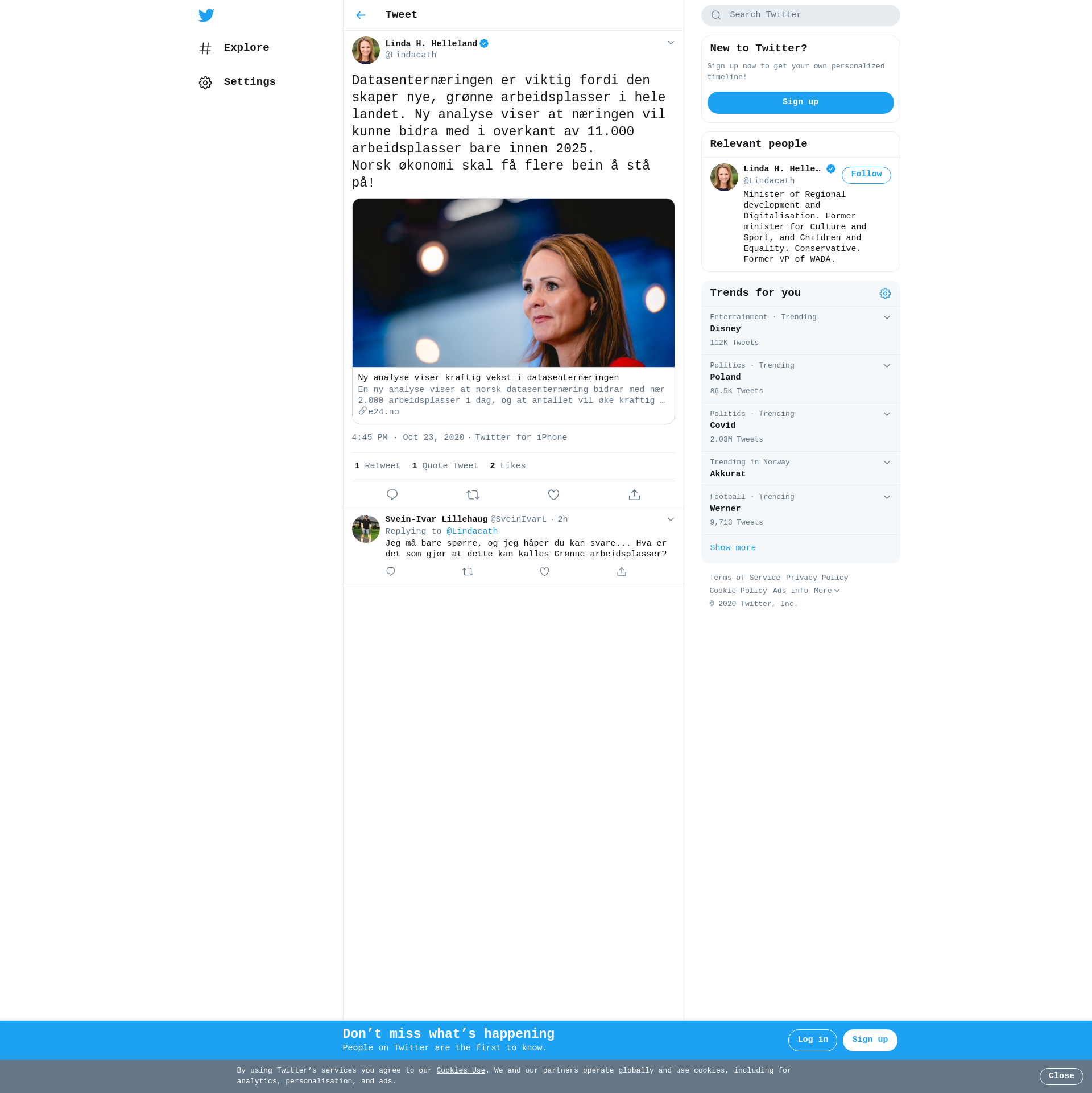The image size is (1092, 1093).
Task: Open Settings from the sidebar
Action: pyautogui.click(x=237, y=82)
